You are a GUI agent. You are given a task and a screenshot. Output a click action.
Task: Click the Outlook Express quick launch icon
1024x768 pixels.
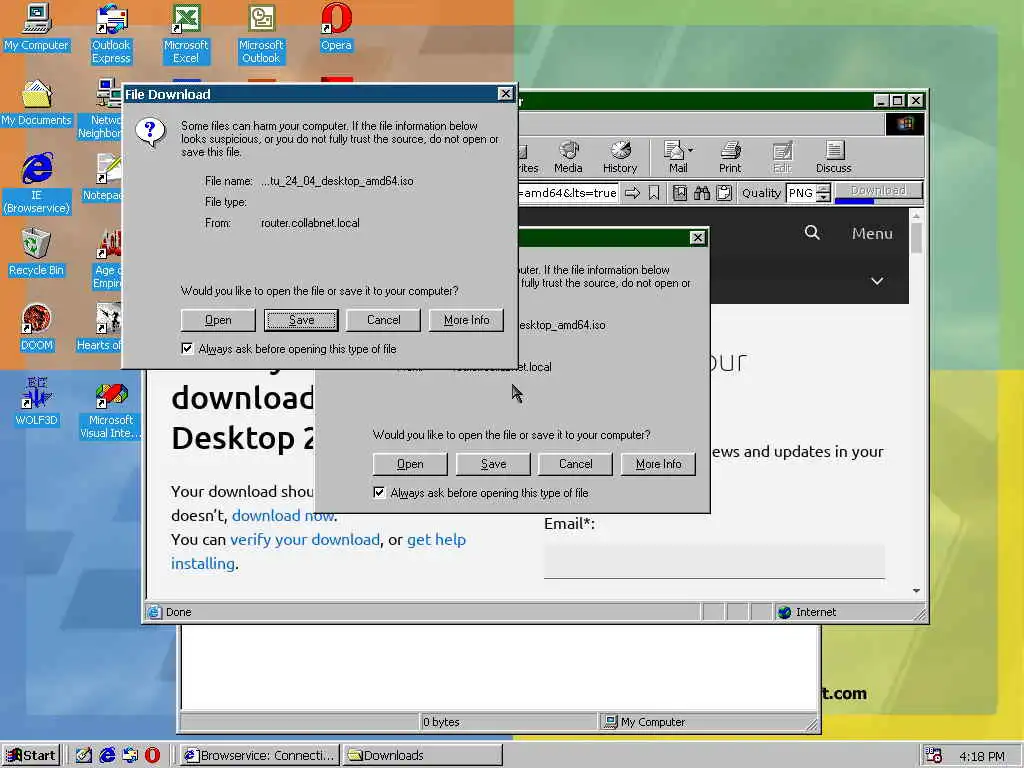point(130,755)
